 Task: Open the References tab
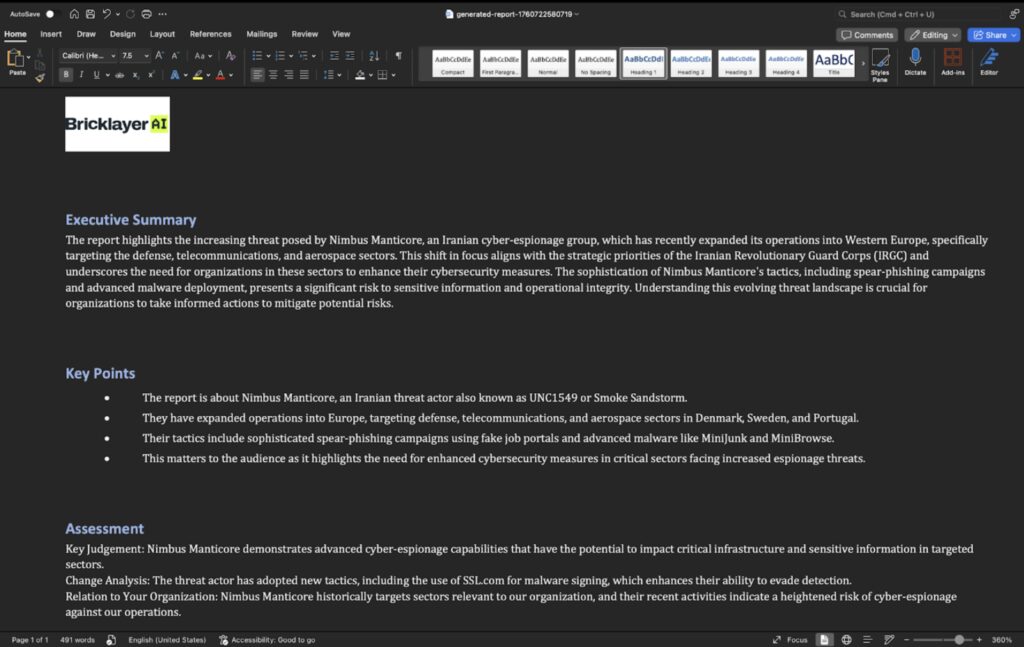pos(210,34)
